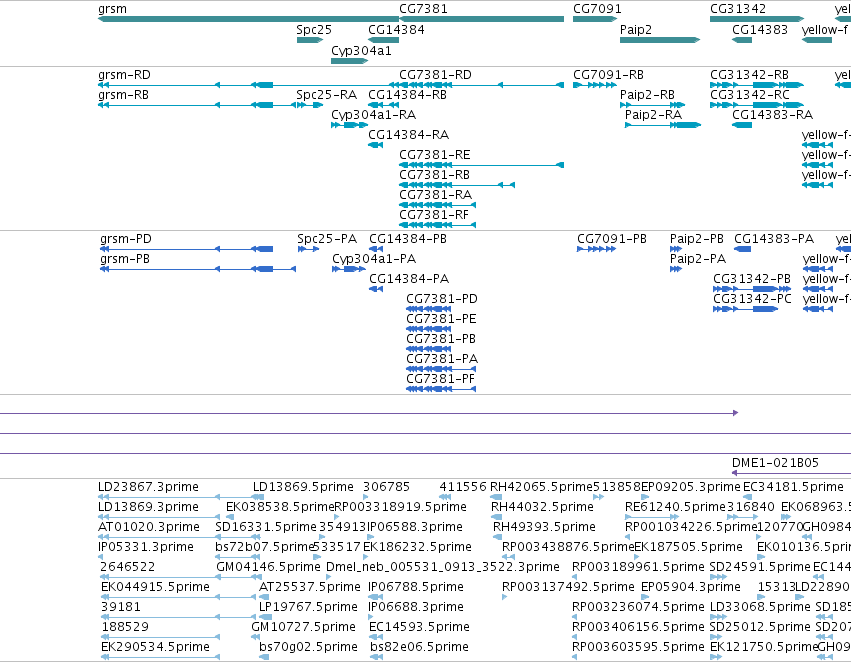Image resolution: width=851 pixels, height=662 pixels.
Task: Open the Cyp304a1-RA transcript label
Action: coord(373,115)
